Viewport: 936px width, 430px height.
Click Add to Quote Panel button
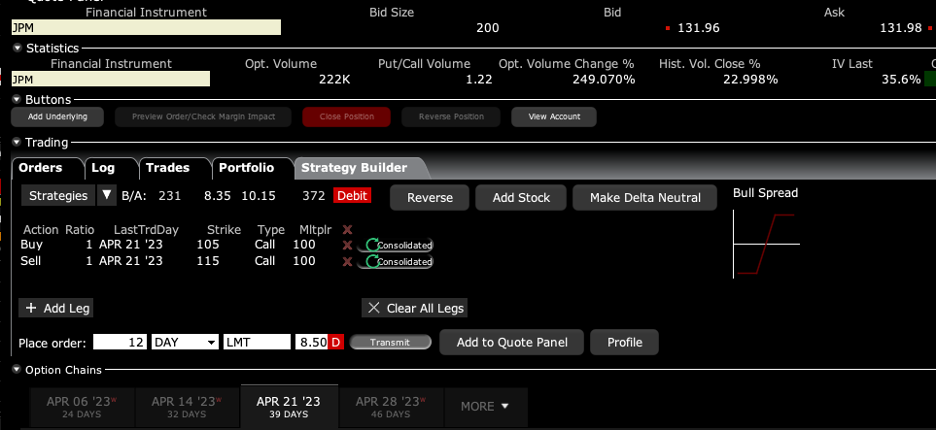(x=512, y=342)
